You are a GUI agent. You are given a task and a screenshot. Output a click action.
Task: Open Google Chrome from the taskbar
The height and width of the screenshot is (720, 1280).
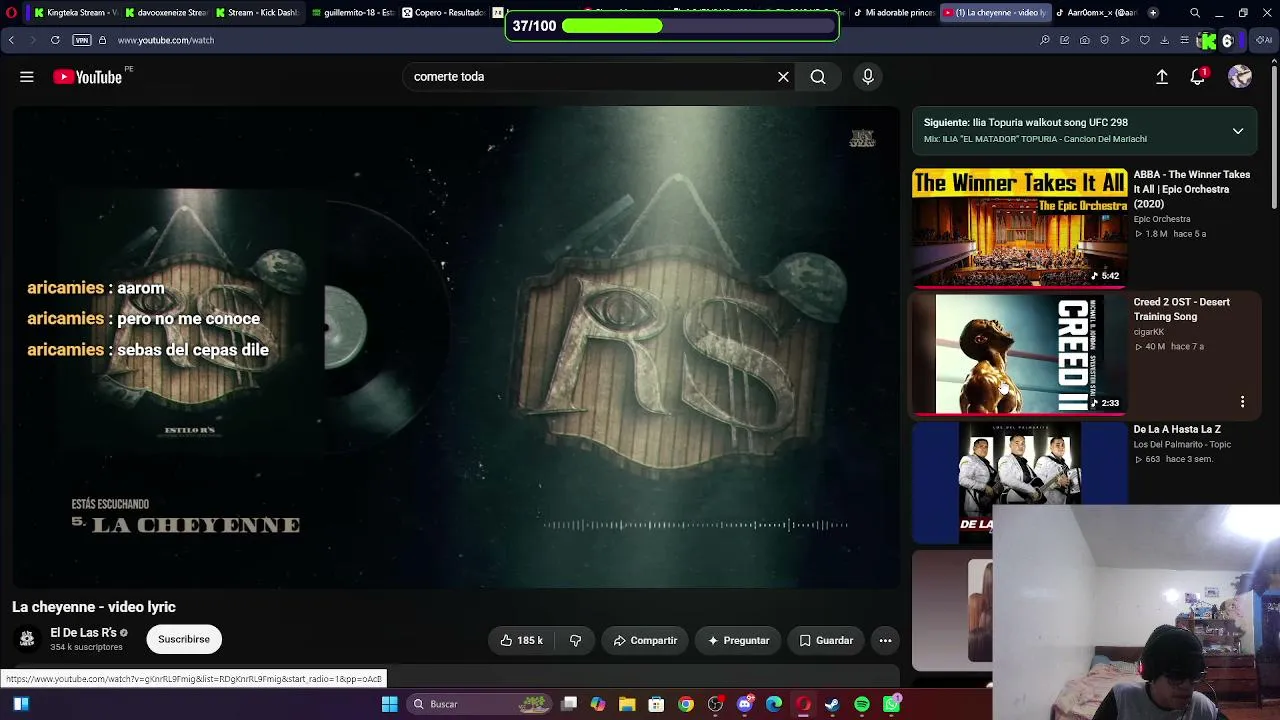click(x=686, y=704)
